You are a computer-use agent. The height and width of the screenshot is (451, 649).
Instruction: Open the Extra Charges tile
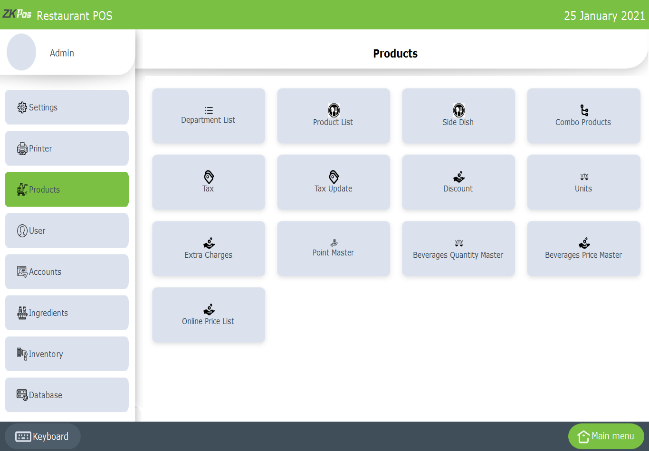(x=209, y=249)
